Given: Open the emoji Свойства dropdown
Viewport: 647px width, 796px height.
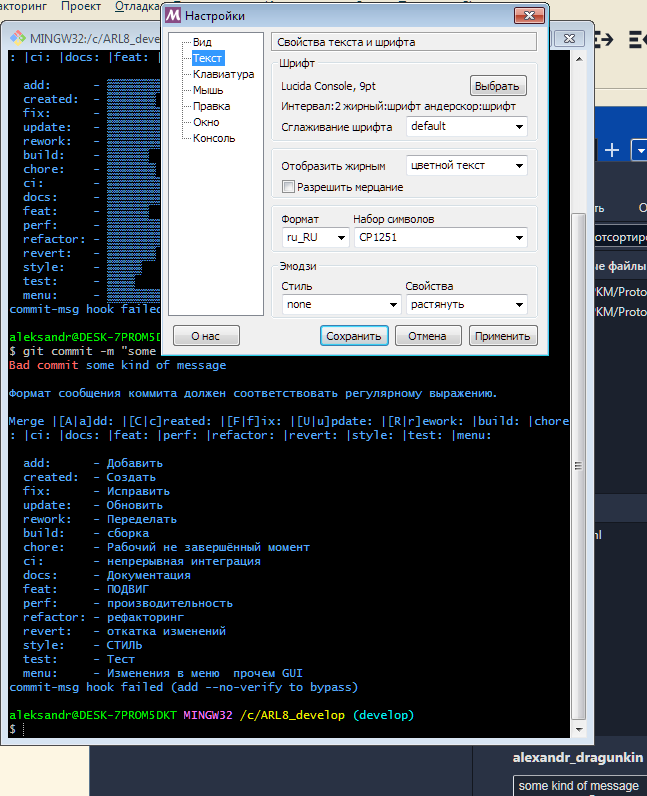Looking at the screenshot, I should tap(466, 305).
